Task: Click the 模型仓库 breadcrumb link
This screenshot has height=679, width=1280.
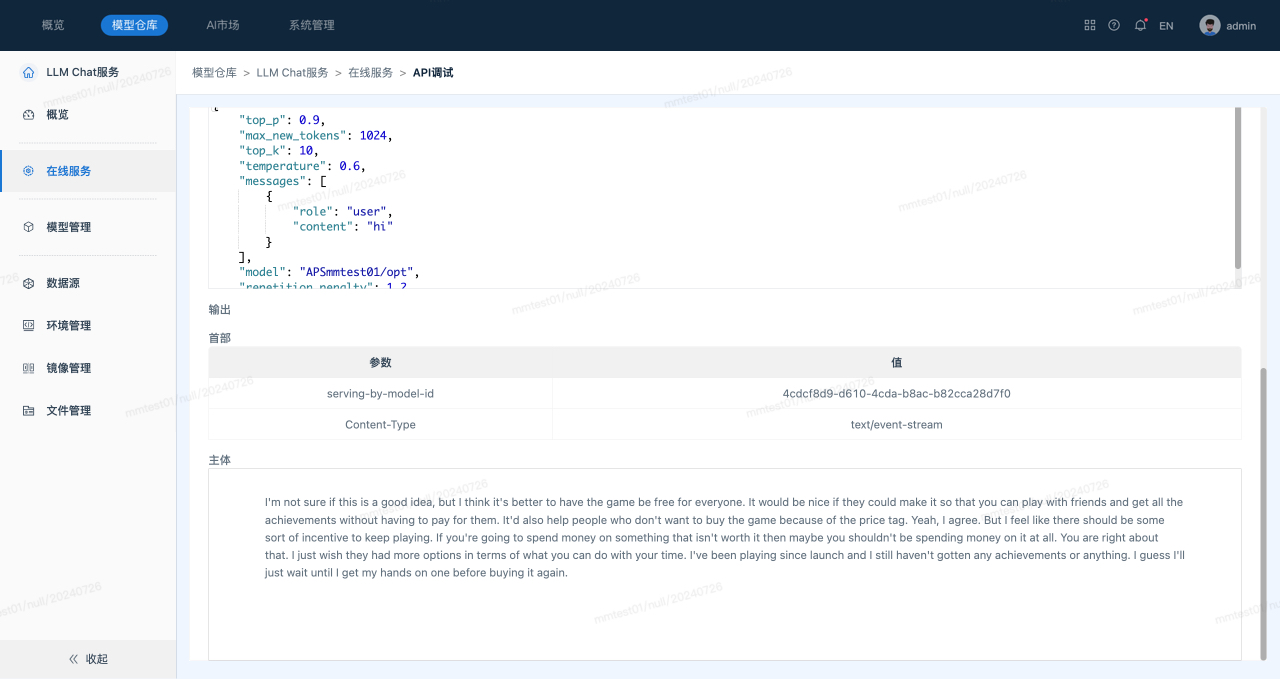Action: [x=214, y=73]
